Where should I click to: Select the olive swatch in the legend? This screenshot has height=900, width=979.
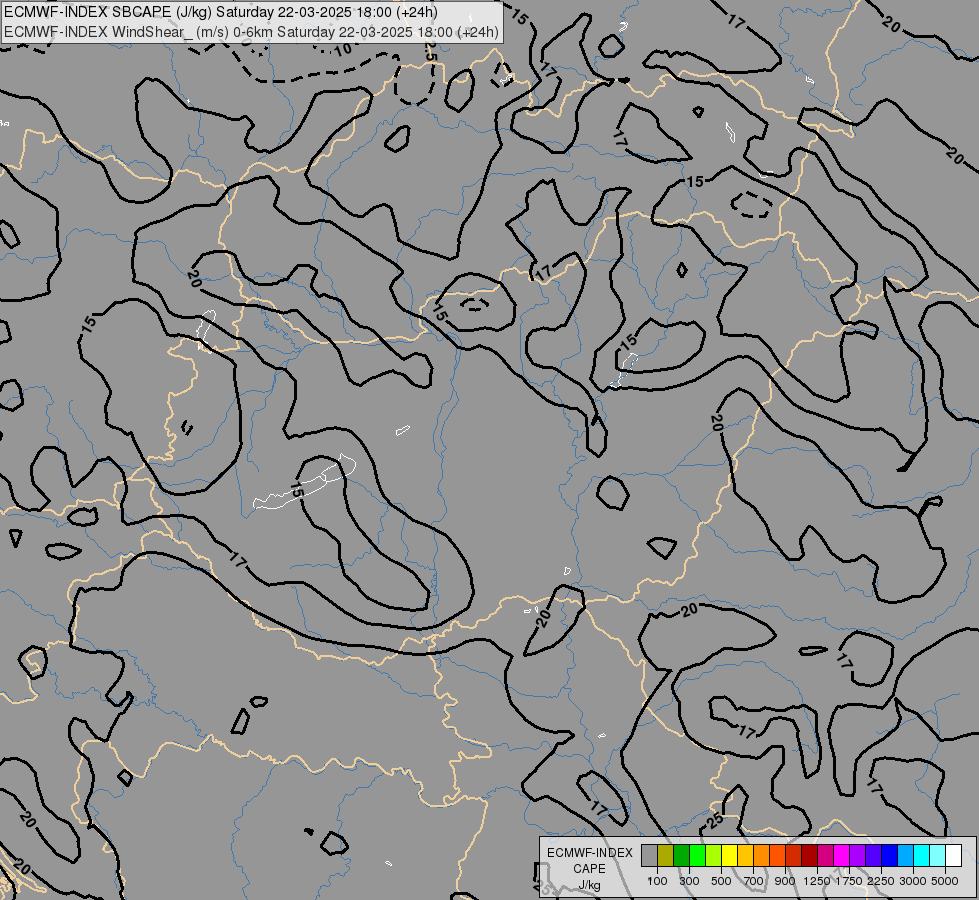tap(666, 856)
